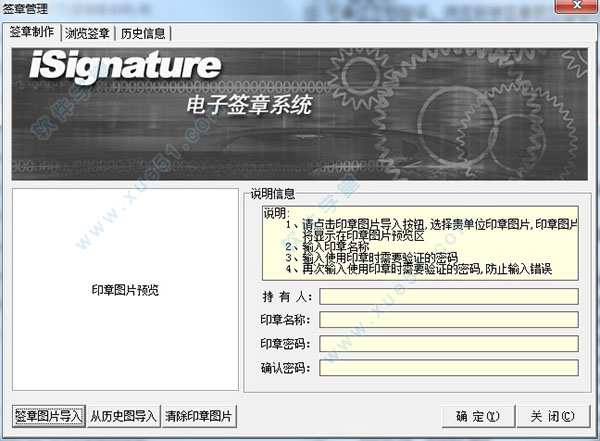Open the 历史信息 tab

[143, 34]
